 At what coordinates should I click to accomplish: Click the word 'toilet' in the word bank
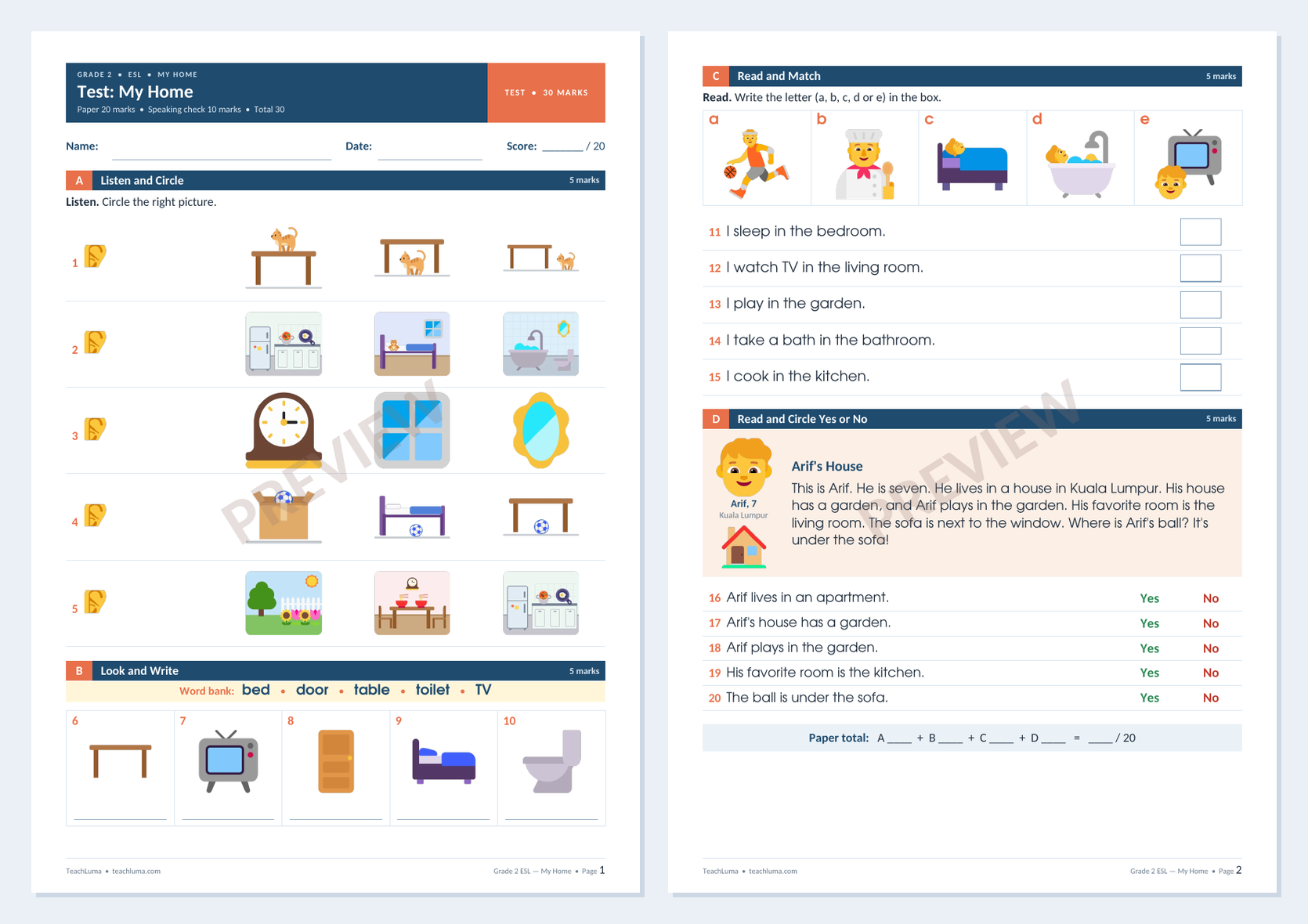pos(432,690)
